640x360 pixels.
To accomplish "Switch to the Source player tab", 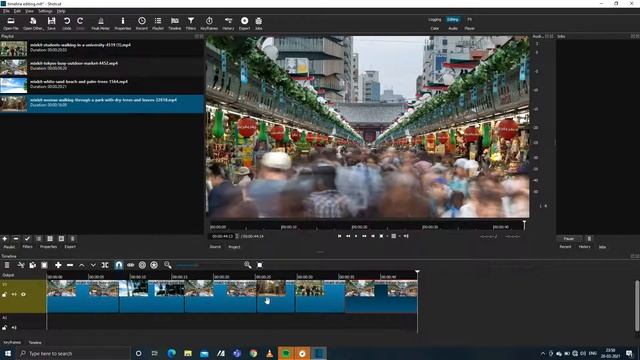I will point(215,247).
